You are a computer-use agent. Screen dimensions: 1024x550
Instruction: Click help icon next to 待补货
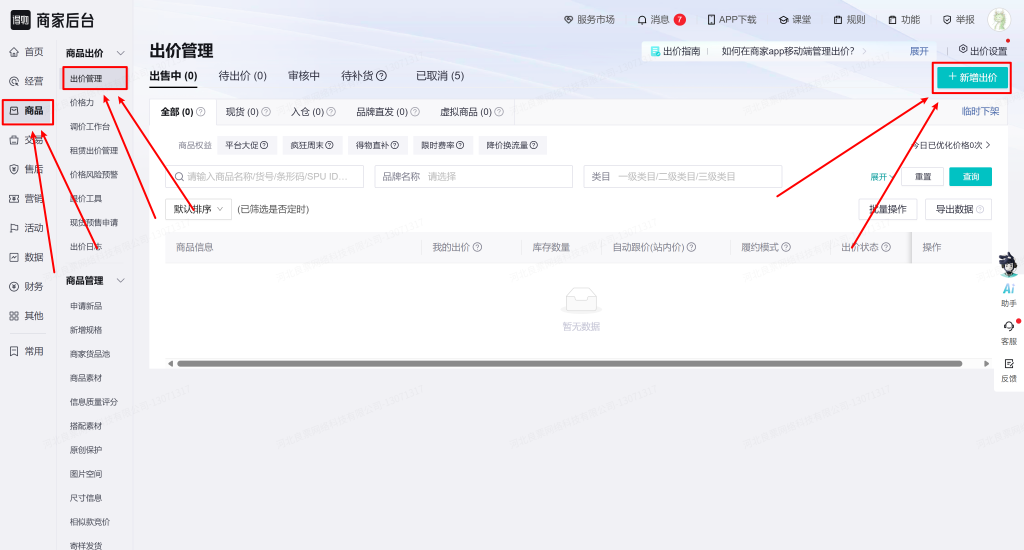[x=382, y=76]
